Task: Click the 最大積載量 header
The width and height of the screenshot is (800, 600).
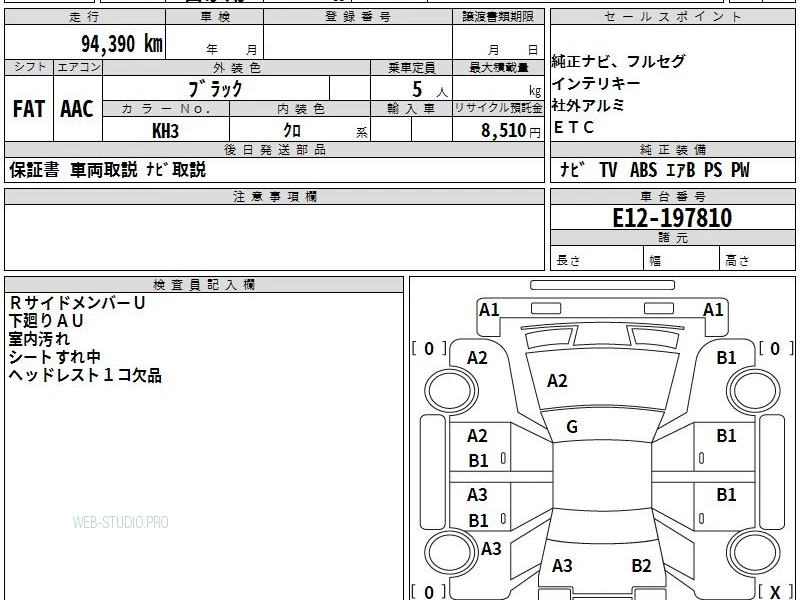Action: [x=498, y=67]
